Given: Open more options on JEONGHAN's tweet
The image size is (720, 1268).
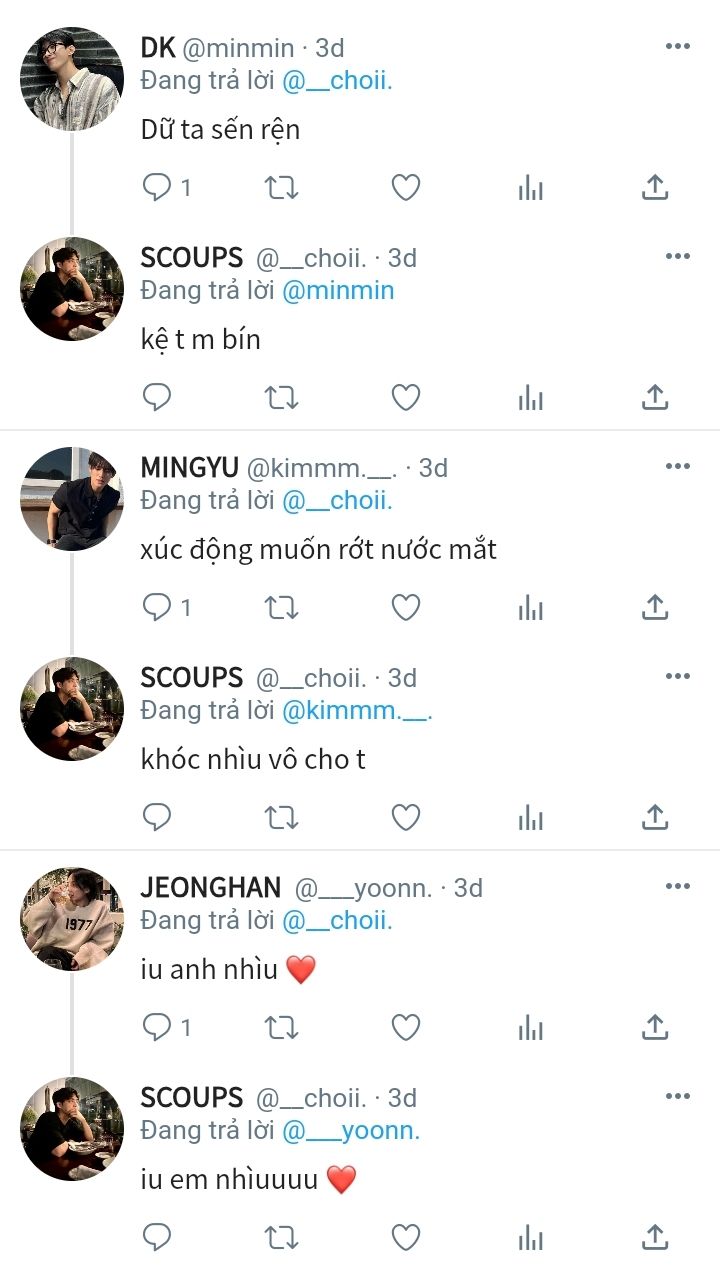Looking at the screenshot, I should [678, 886].
